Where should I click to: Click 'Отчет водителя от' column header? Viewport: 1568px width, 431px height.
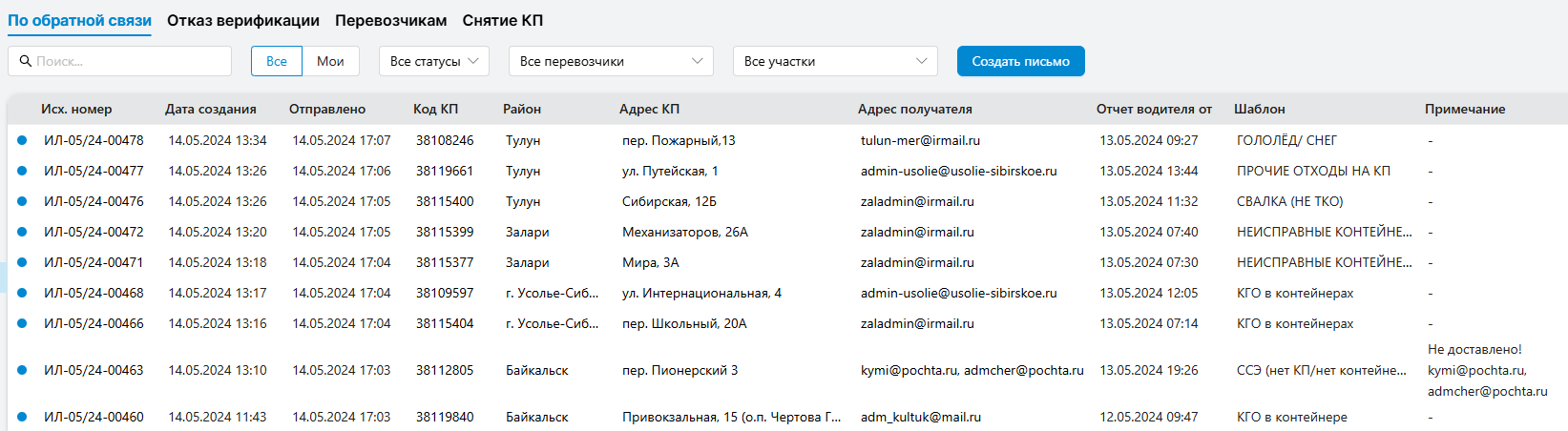1154,109
